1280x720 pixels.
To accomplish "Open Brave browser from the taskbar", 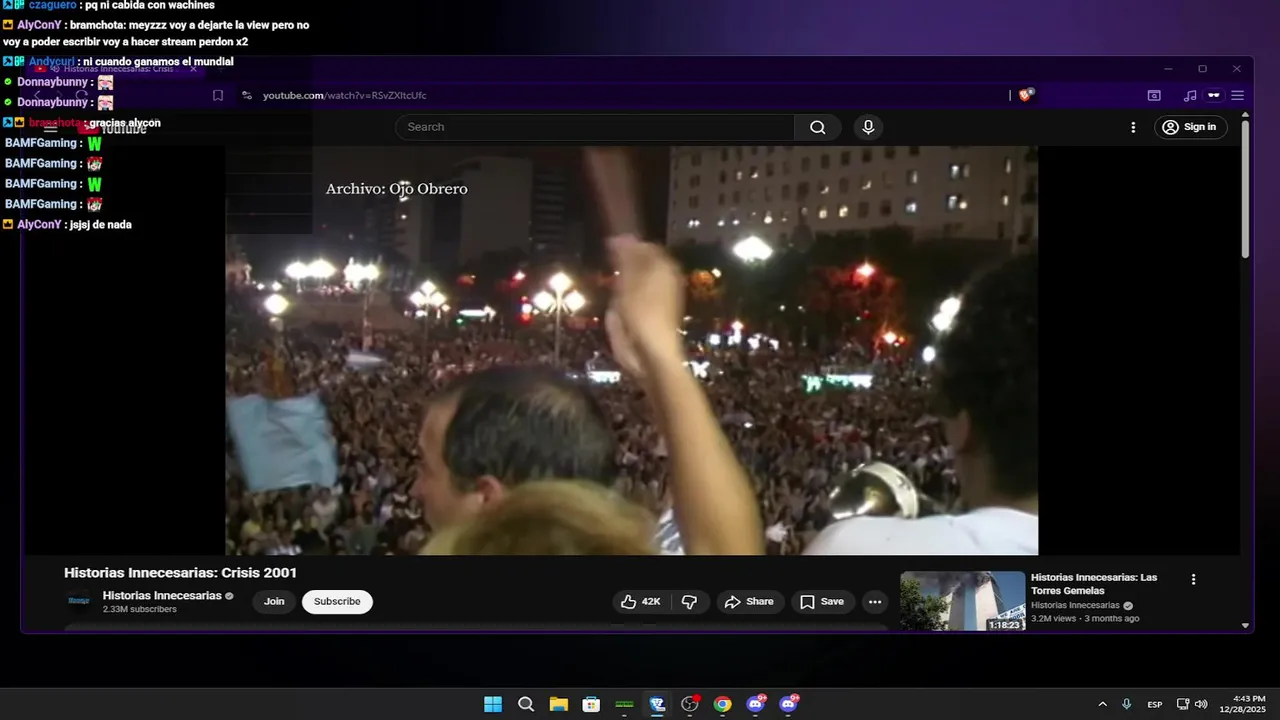I will 657,704.
